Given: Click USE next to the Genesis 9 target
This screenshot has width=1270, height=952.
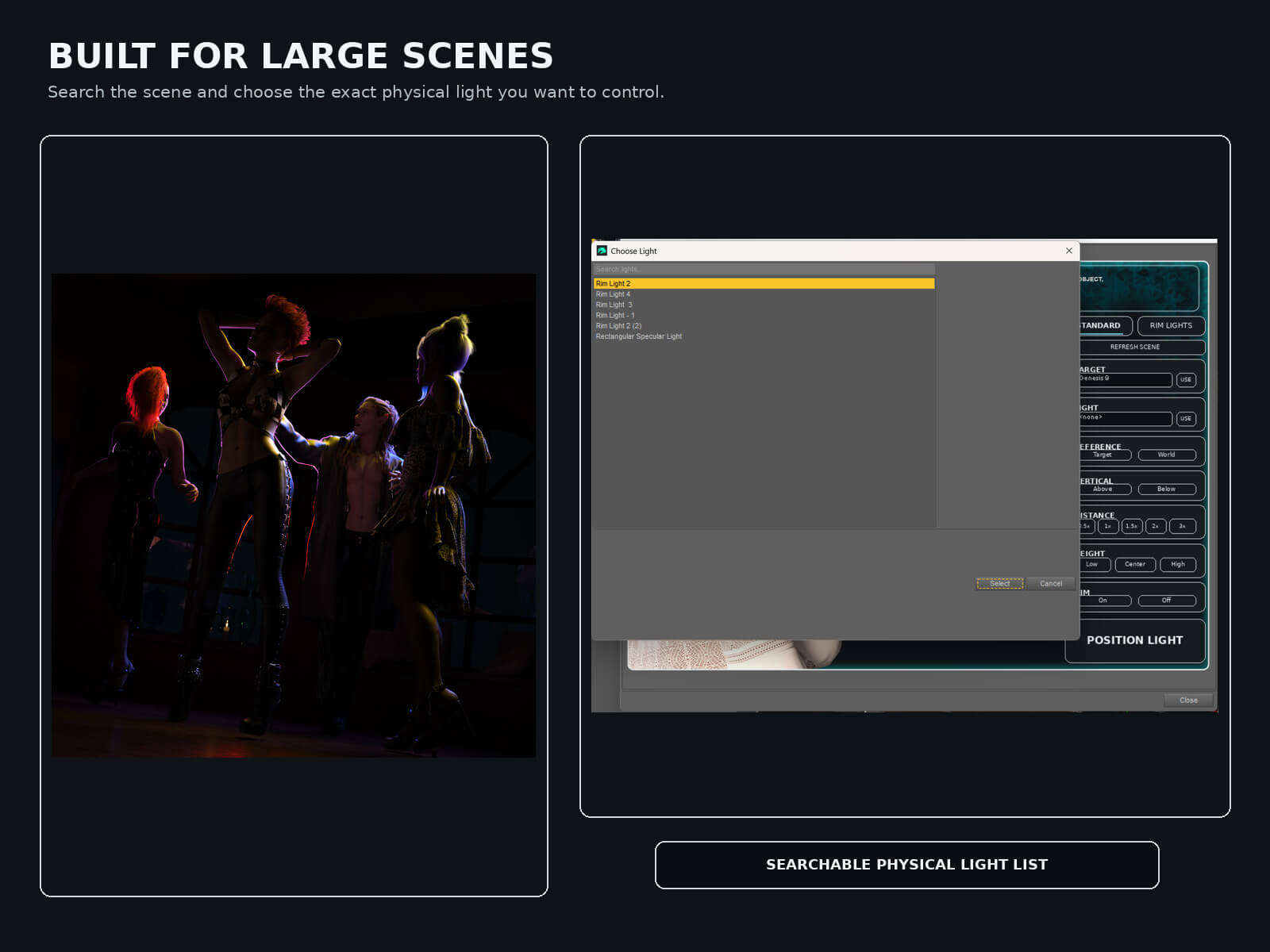Looking at the screenshot, I should [x=1186, y=380].
